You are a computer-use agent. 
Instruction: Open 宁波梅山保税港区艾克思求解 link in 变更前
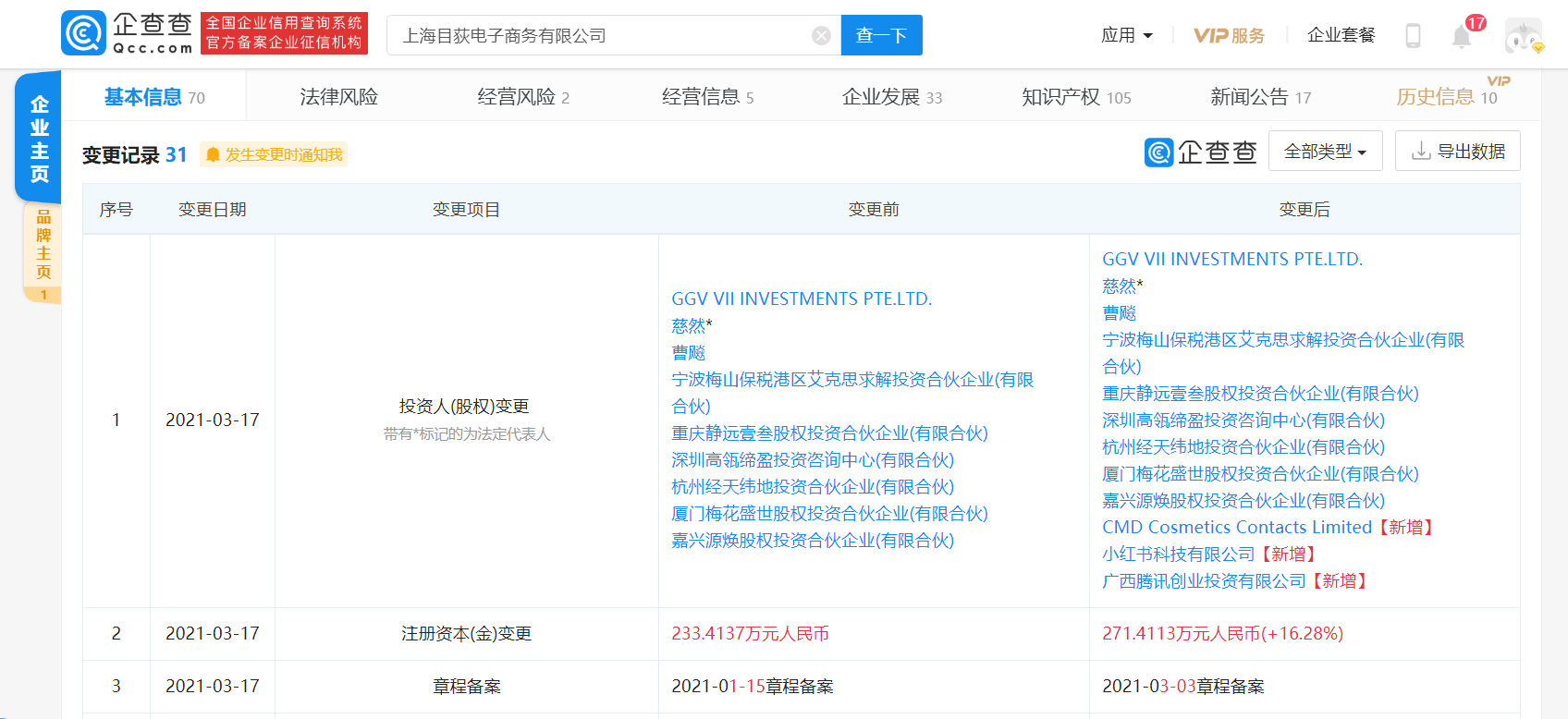852,393
